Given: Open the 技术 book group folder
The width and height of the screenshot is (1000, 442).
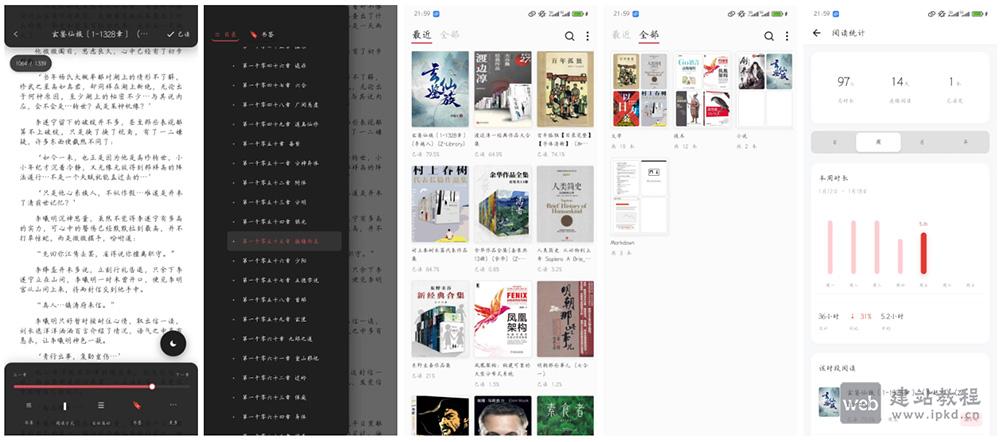Looking at the screenshot, I should [702, 90].
